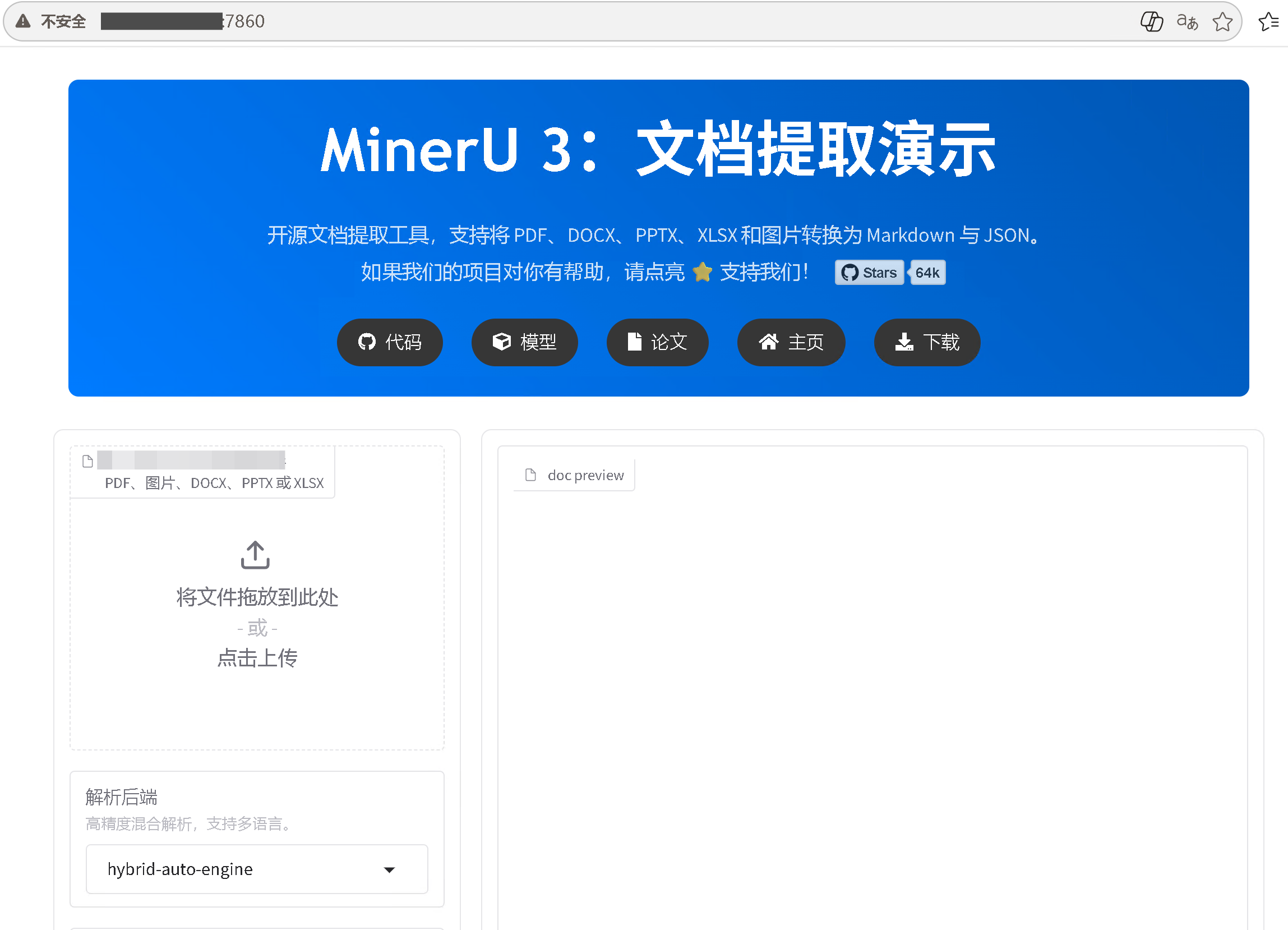This screenshot has width=1288, height=930.
Task: Click the insecure site warning icon
Action: pos(23,21)
